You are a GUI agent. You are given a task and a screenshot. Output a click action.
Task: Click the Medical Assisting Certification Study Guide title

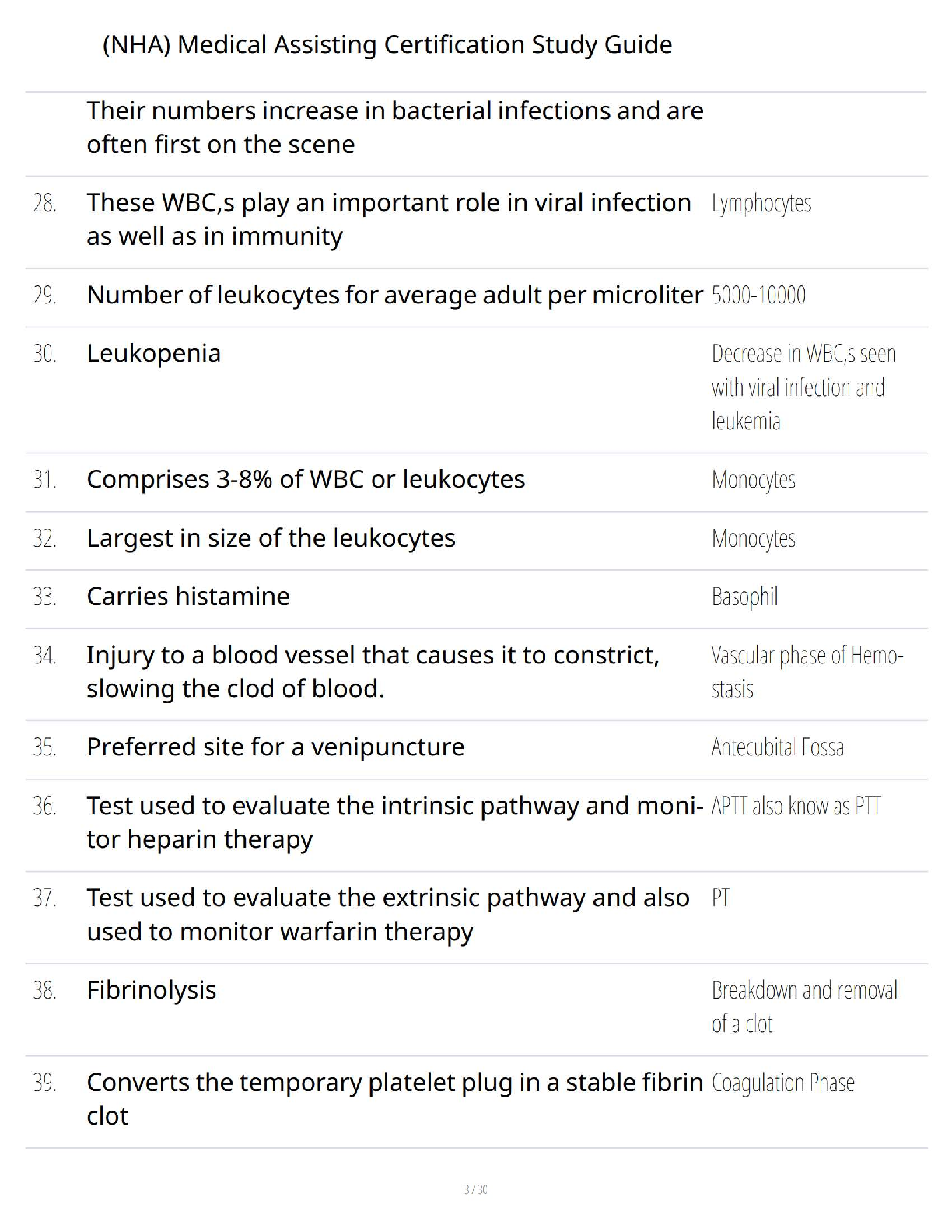pyautogui.click(x=387, y=45)
